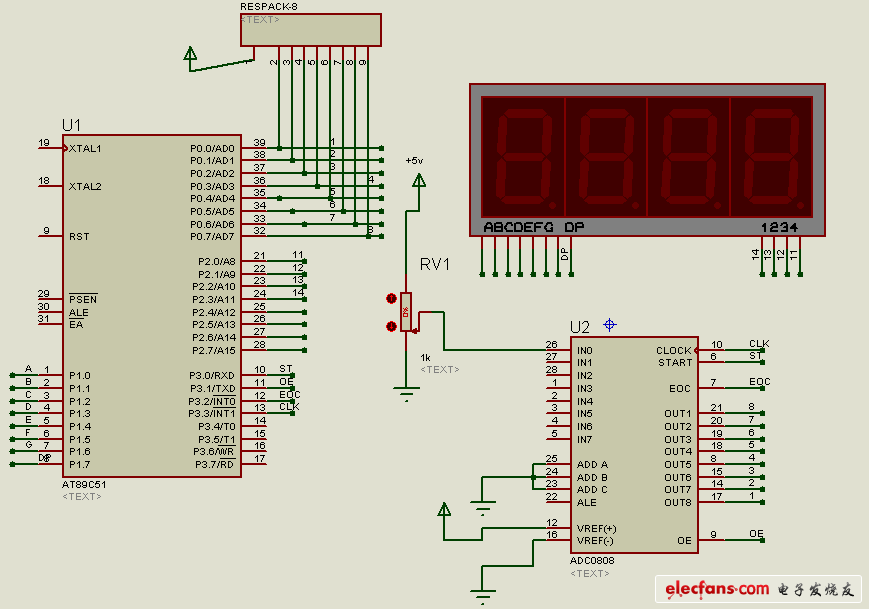The height and width of the screenshot is (609, 869).
Task: Click the P2.7/A15 pin label
Action: (214, 350)
